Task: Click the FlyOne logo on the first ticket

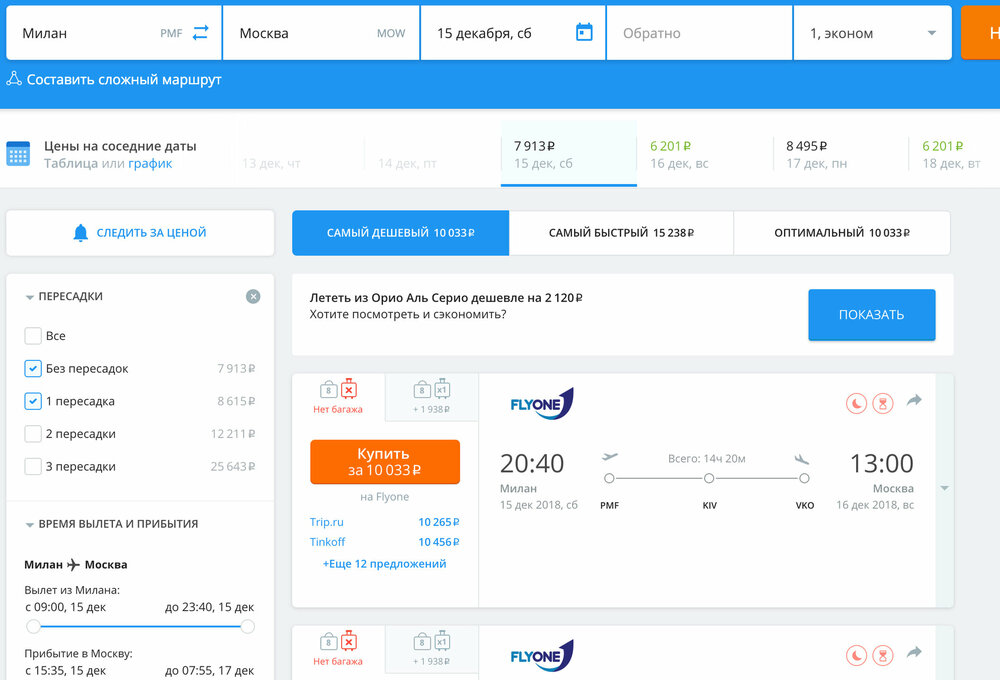Action: point(541,404)
